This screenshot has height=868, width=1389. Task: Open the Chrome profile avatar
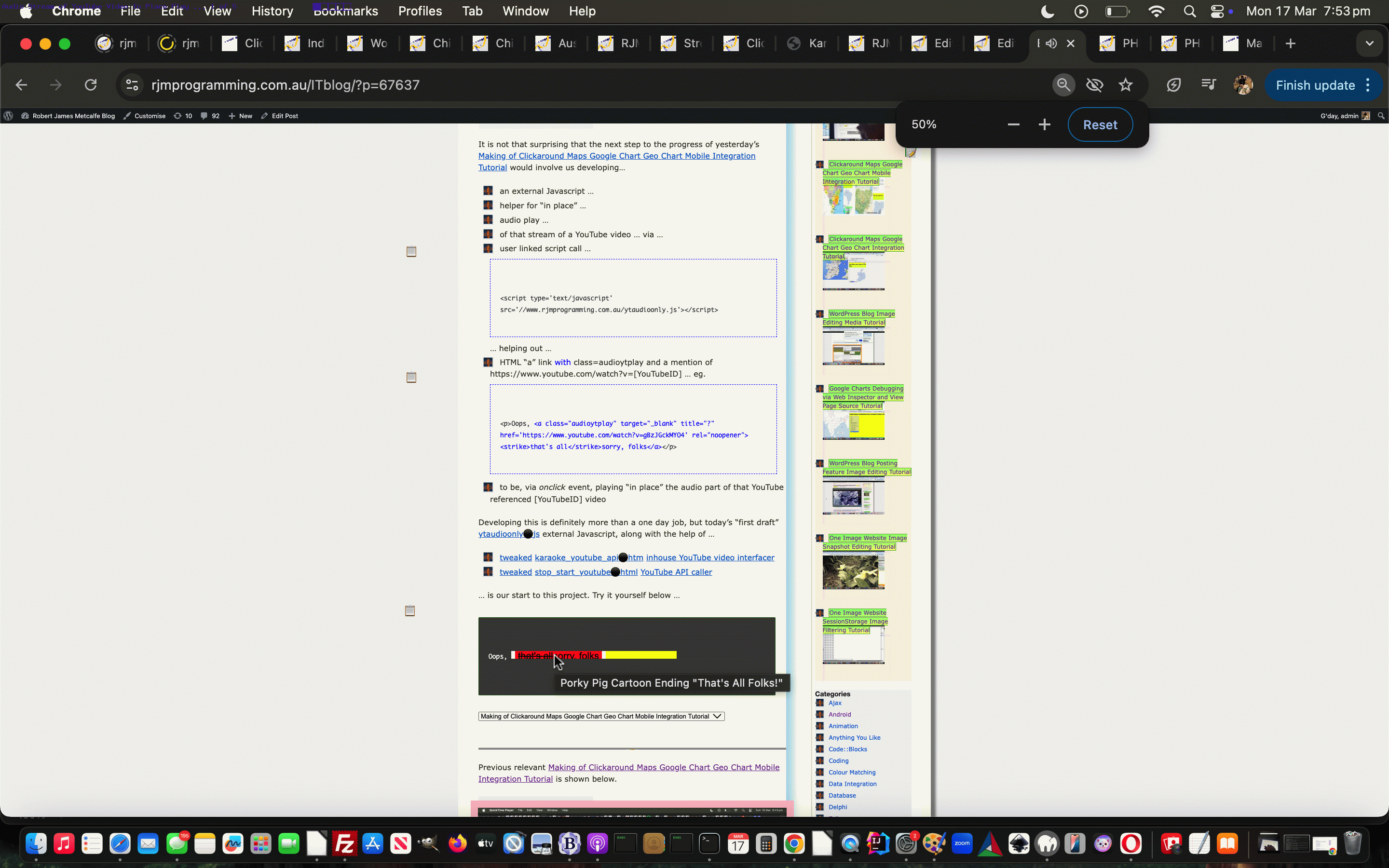click(x=1243, y=85)
